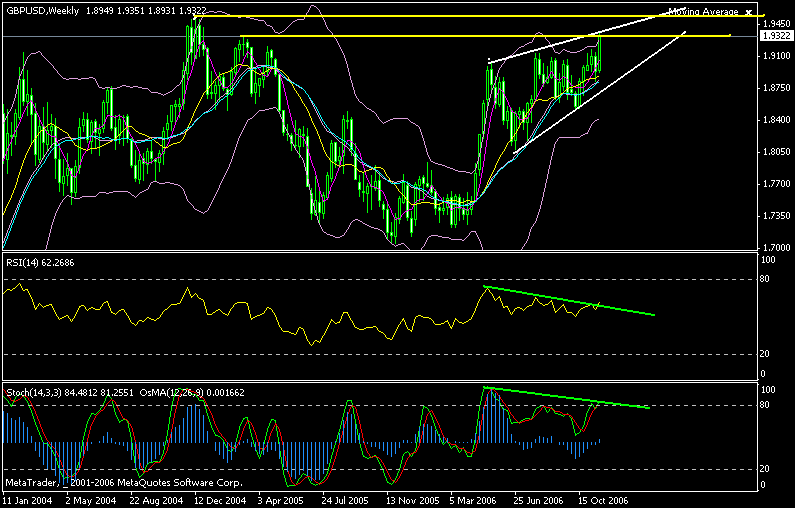Viewport: 795px width, 508px height.
Task: Click the 1.8050 price scale label
Action: tap(776, 152)
